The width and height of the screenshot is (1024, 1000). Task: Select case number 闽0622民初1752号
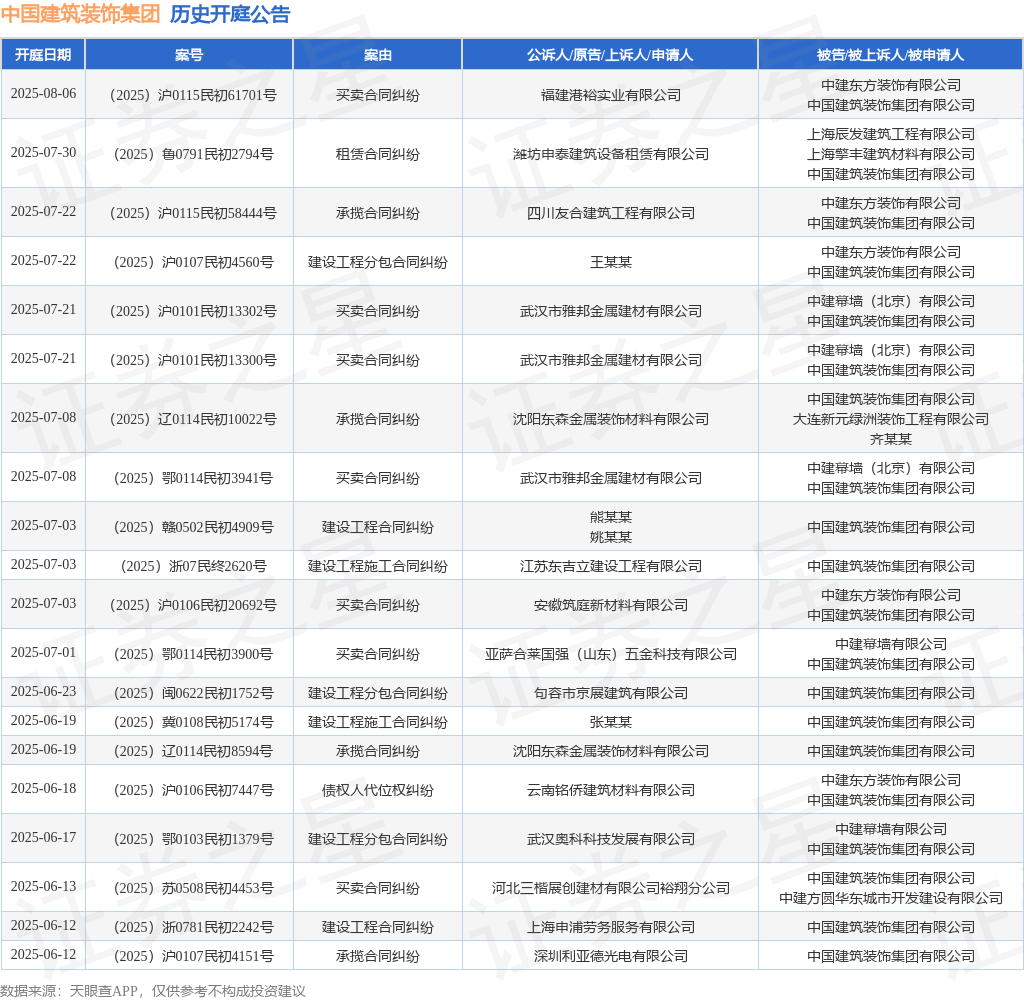point(193,693)
